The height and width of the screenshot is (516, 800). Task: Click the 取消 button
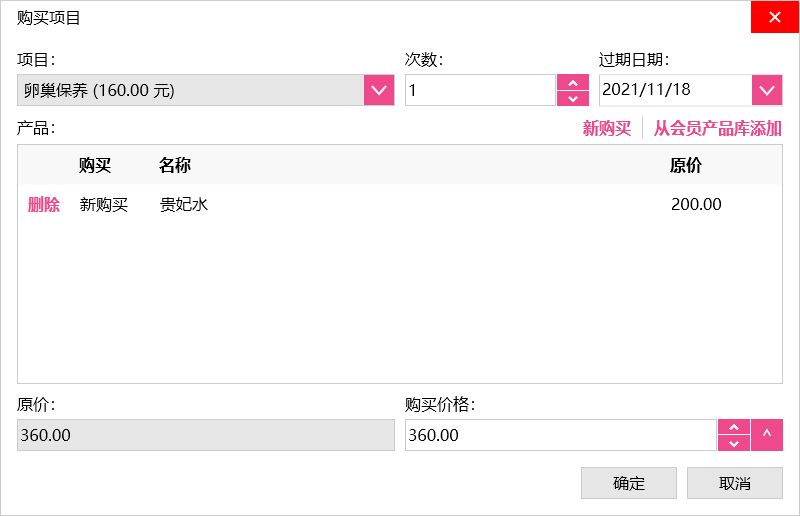tap(735, 483)
